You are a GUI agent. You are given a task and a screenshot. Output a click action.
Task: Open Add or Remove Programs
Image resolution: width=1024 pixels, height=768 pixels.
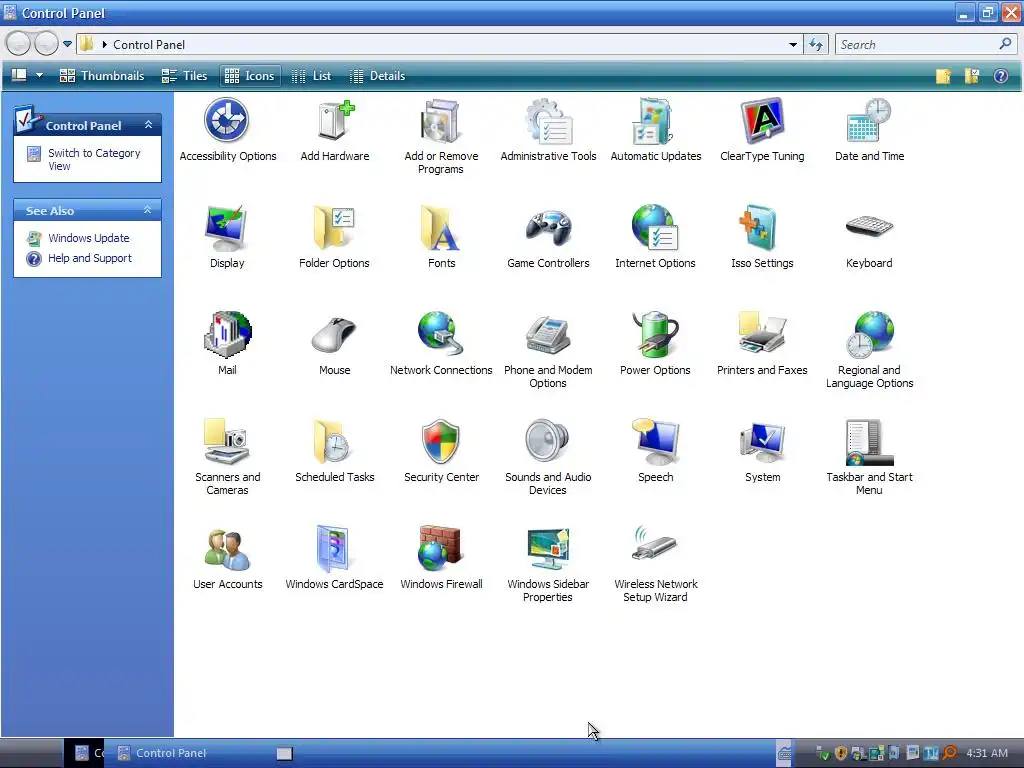[441, 136]
